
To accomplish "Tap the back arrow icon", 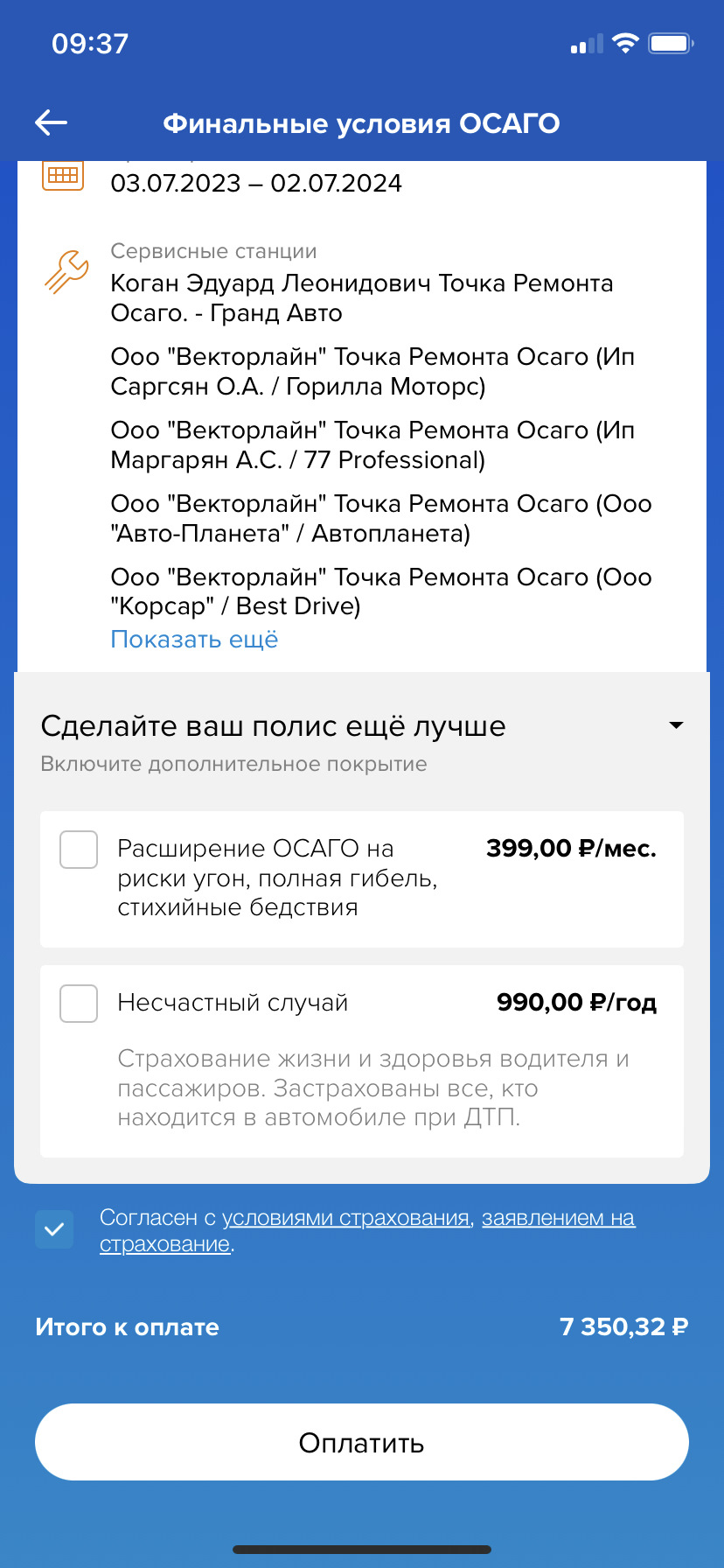I will tap(51, 123).
